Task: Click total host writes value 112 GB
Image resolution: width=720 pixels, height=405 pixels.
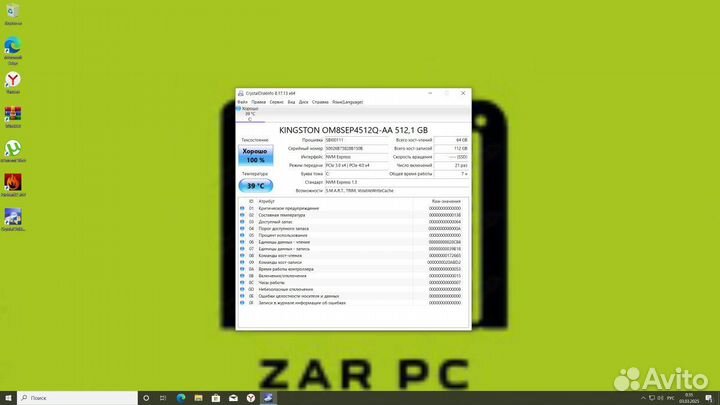Action: tap(451, 148)
